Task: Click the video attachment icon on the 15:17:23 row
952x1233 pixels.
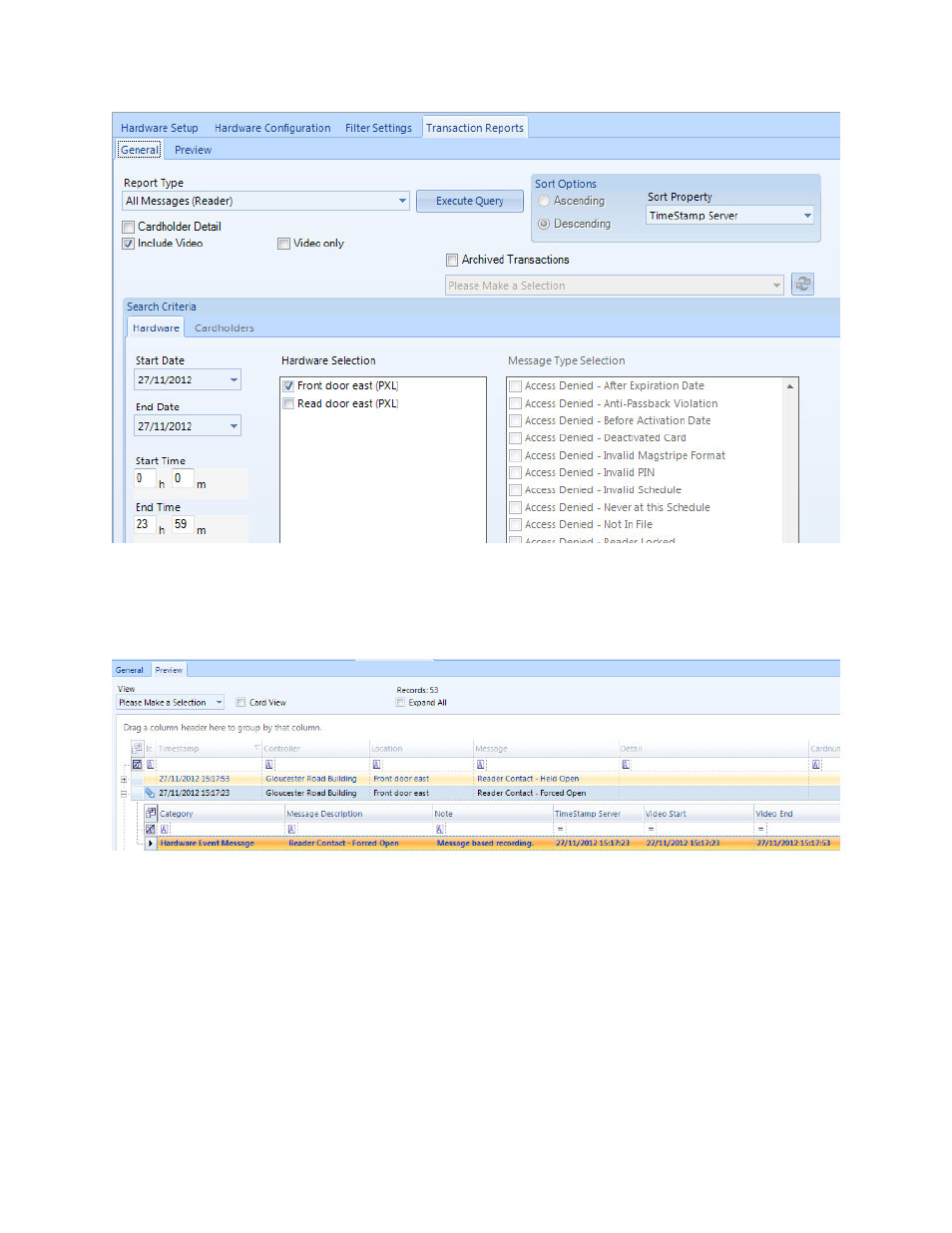Action: [x=150, y=793]
